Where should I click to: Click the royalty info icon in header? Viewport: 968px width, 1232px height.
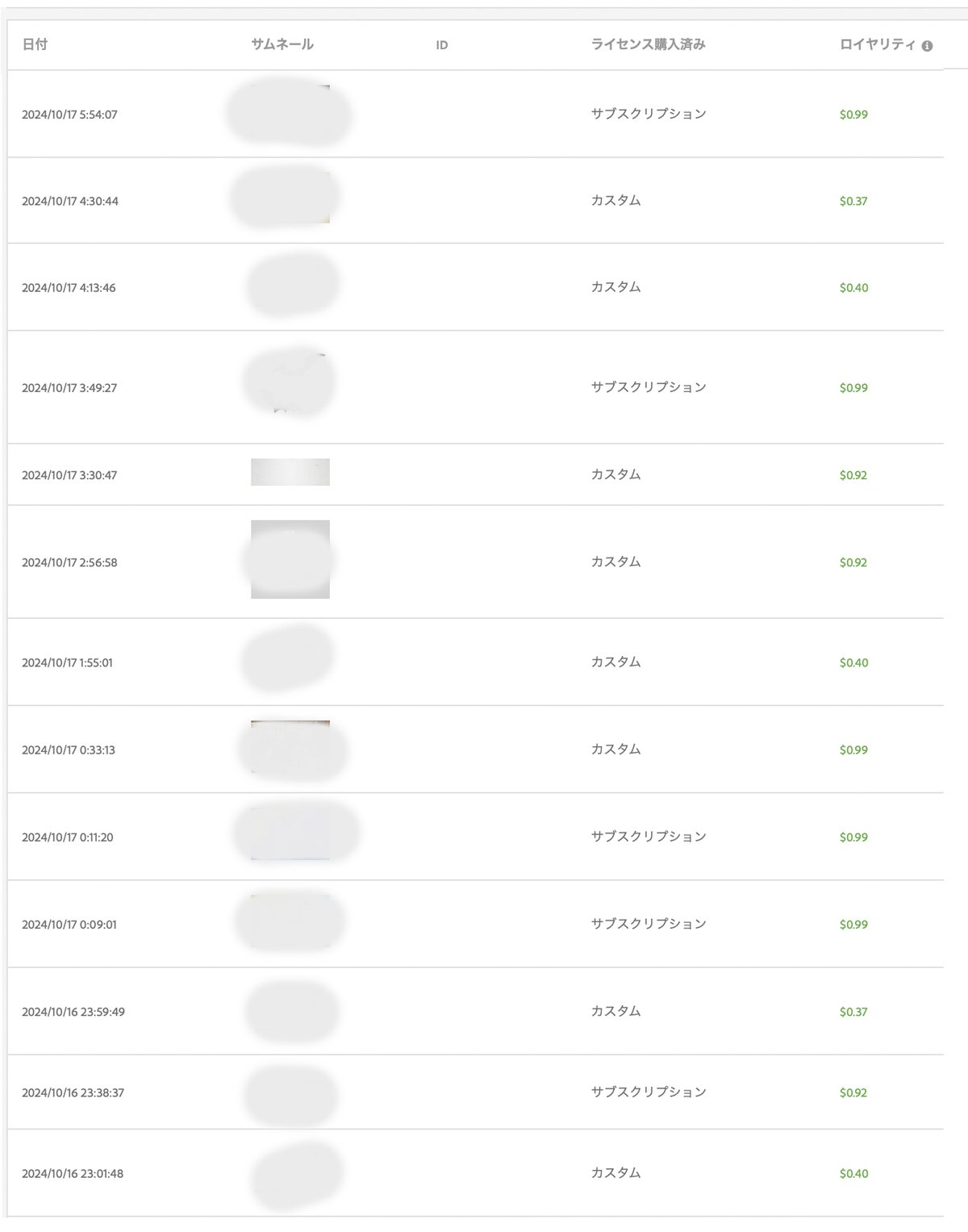pos(927,46)
